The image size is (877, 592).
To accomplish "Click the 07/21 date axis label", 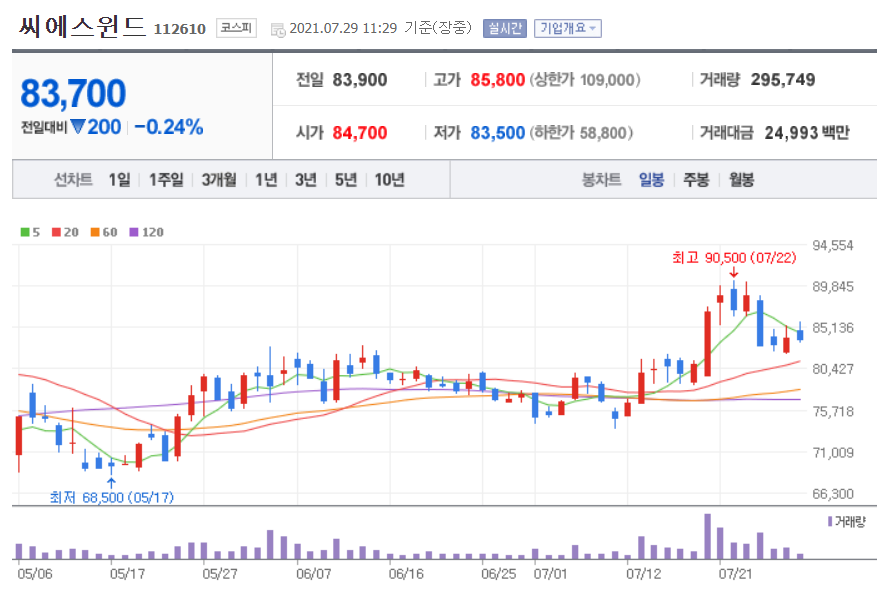I will [x=735, y=574].
